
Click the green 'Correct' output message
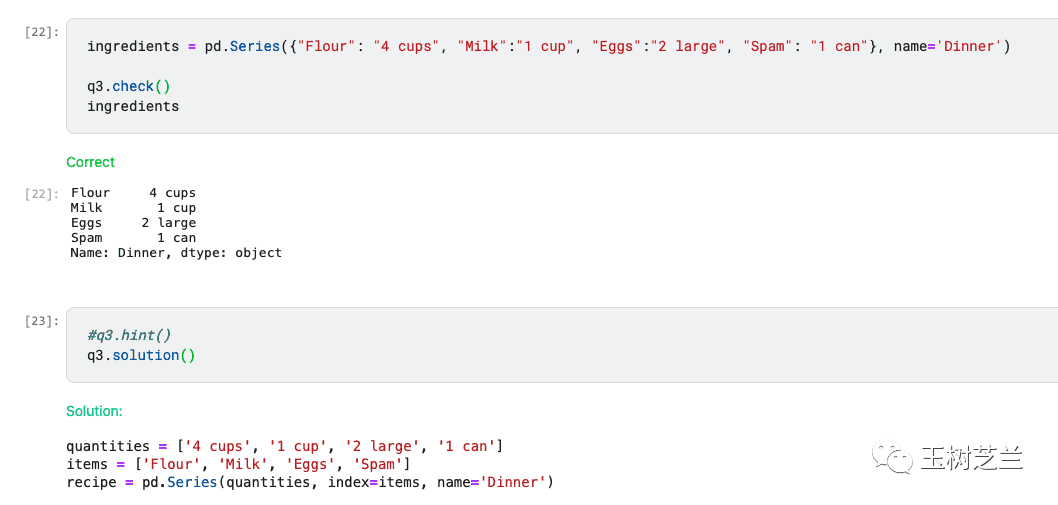coord(90,162)
